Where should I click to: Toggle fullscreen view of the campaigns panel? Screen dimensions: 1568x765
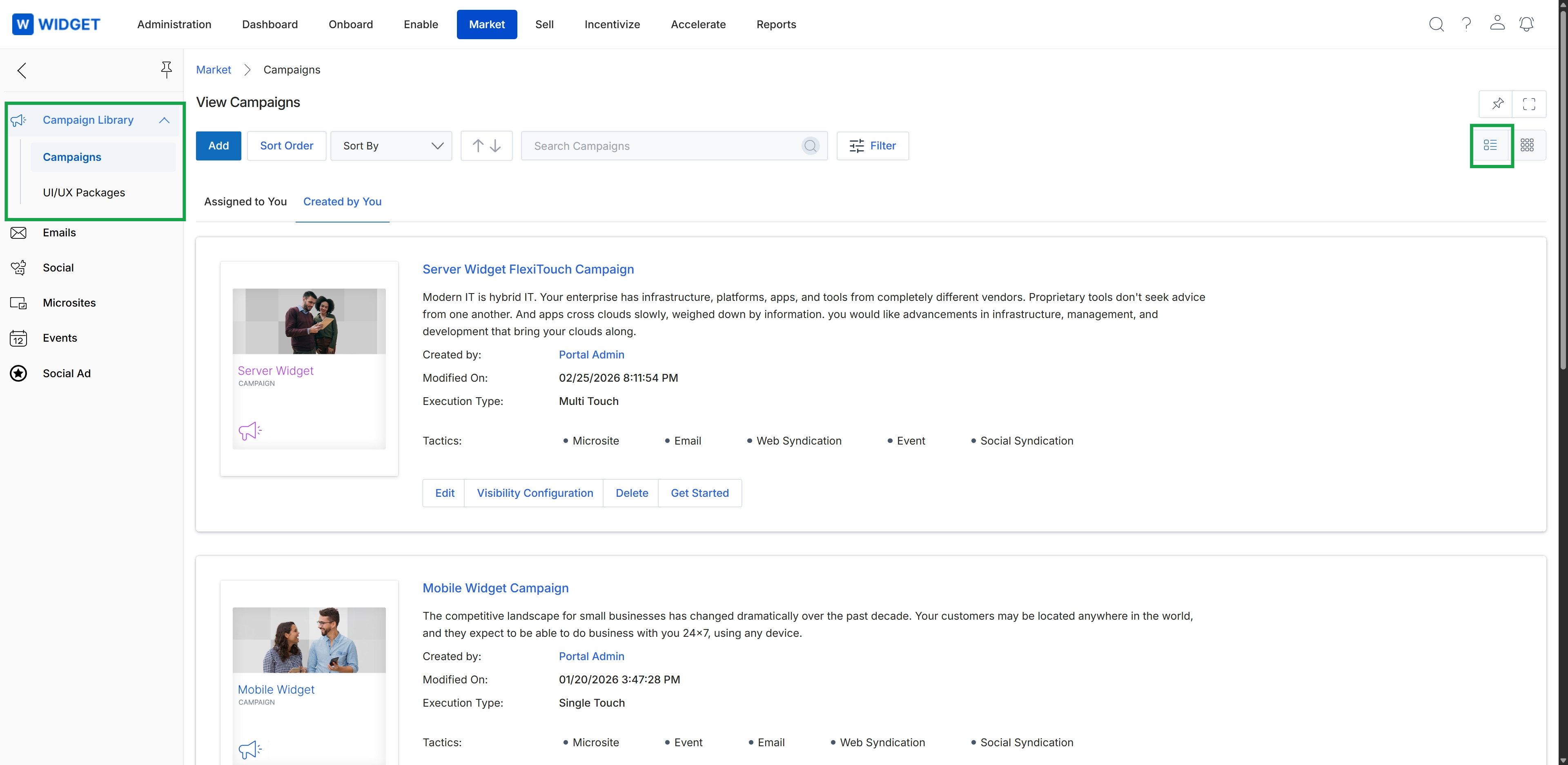pos(1529,103)
